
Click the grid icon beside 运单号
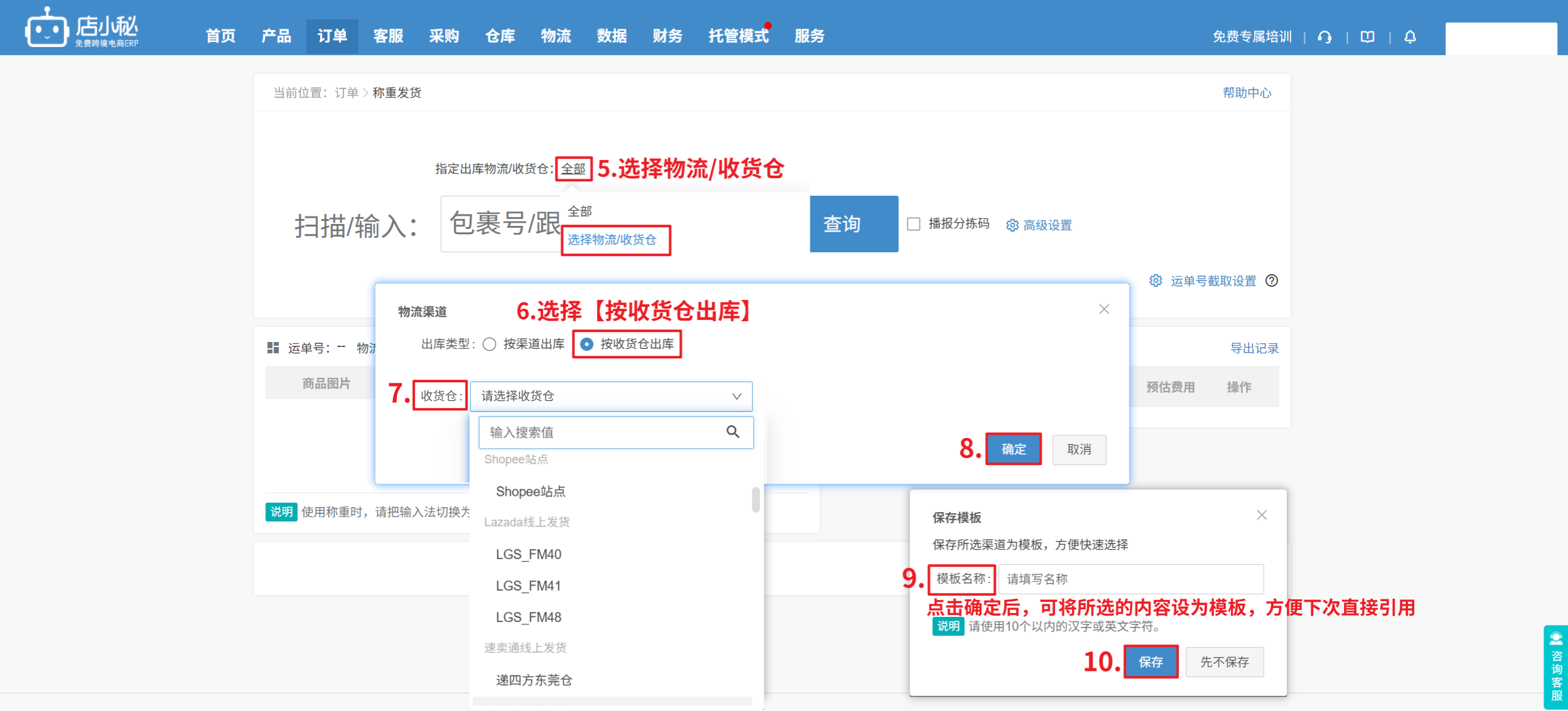tap(273, 348)
